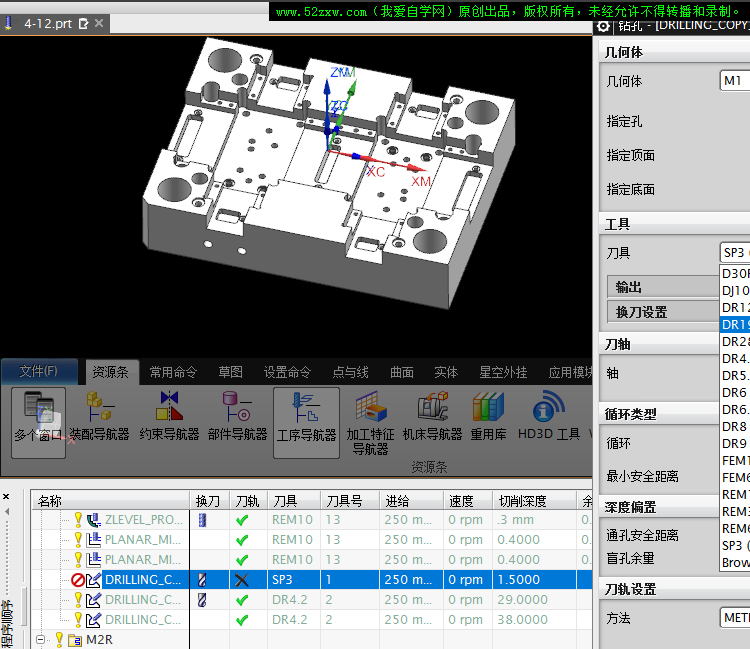Open the 装配导航器 assembly navigator
Viewport: 750px width, 649px height.
(x=99, y=421)
